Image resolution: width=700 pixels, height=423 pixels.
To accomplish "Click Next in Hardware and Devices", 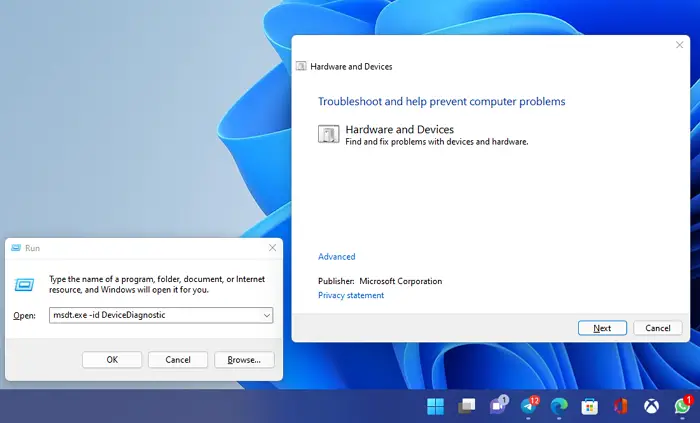I will 602,328.
